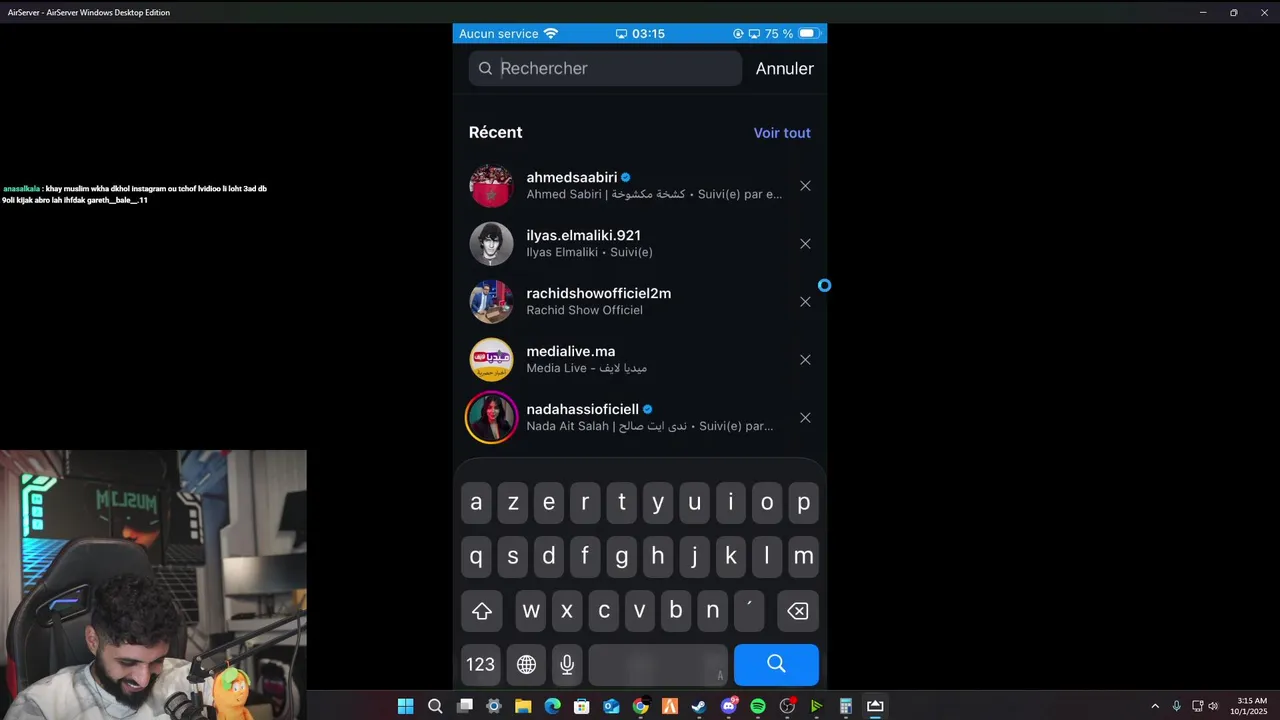Open Microsoft Store from taskbar
The image size is (1280, 720).
coord(581,706)
